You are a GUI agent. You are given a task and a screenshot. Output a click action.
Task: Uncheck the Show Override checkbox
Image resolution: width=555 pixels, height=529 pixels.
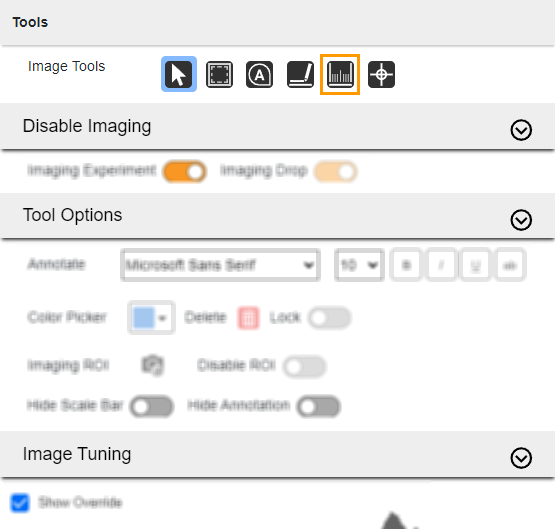(x=20, y=502)
